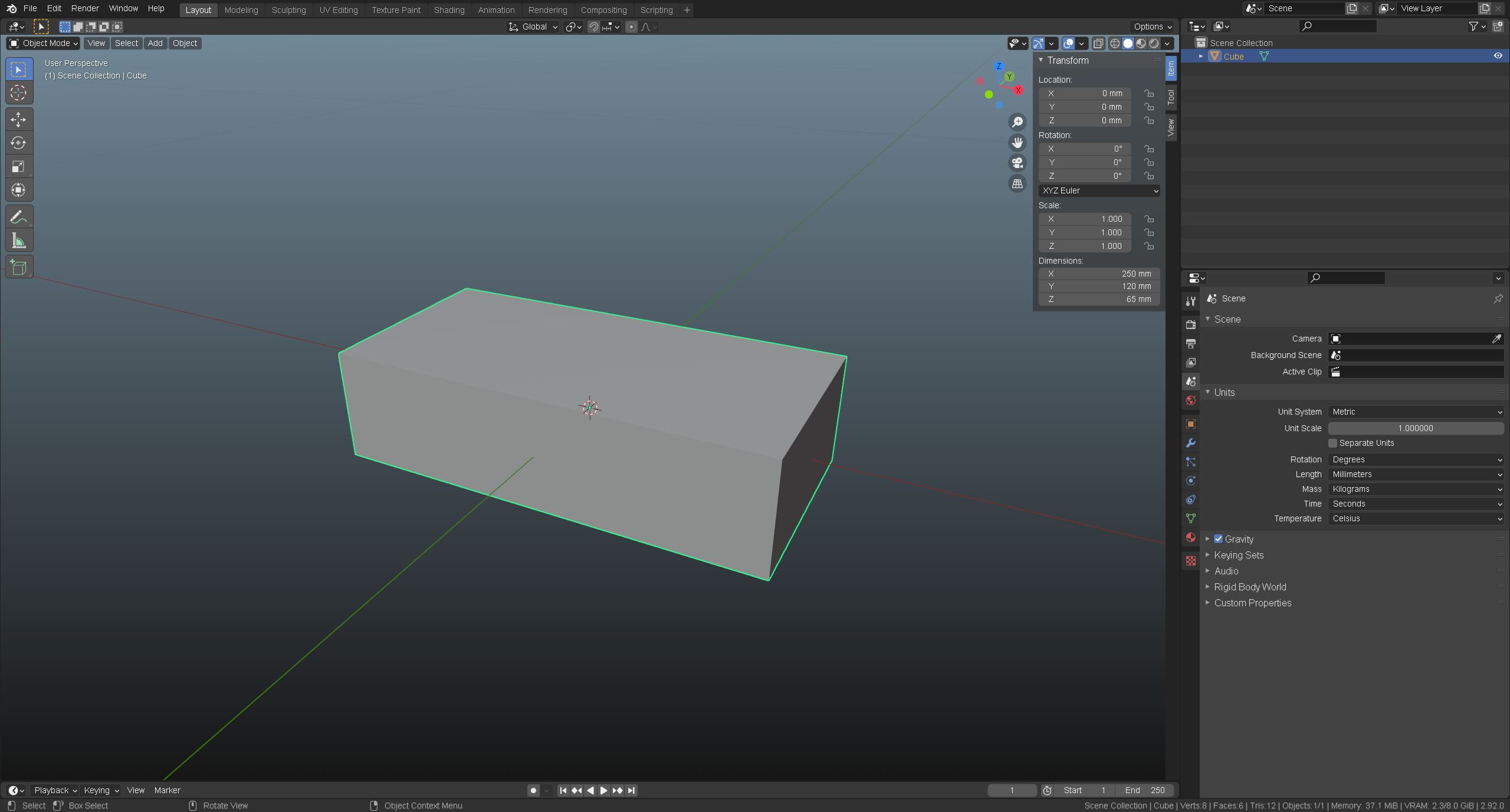The height and width of the screenshot is (812, 1510).
Task: Switch orthographic/perspective grid icon
Action: 1017,184
